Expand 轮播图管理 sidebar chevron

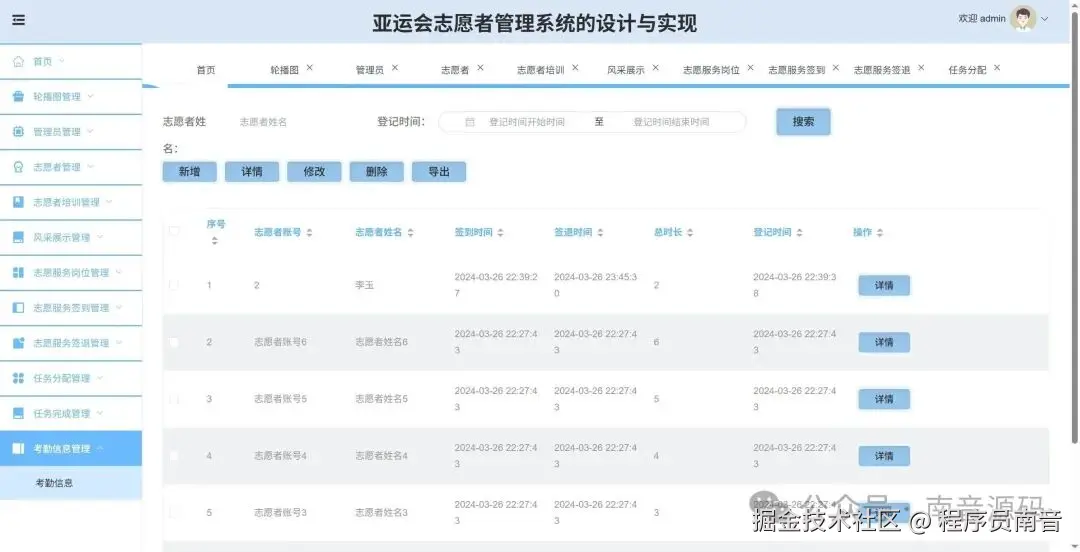point(90,96)
